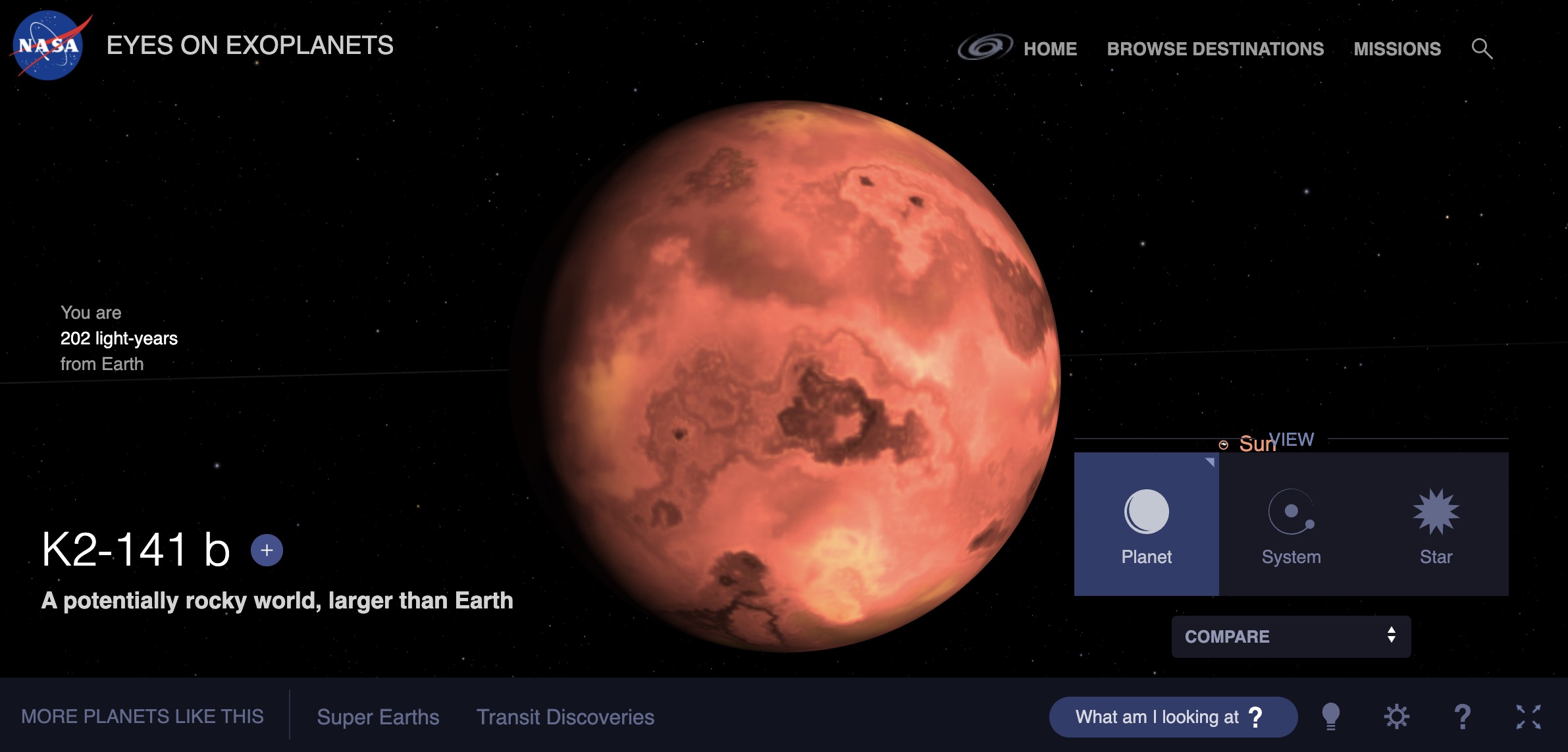This screenshot has height=752, width=1568.
Task: Open BROWSE DESTINATIONS menu
Action: tap(1215, 49)
